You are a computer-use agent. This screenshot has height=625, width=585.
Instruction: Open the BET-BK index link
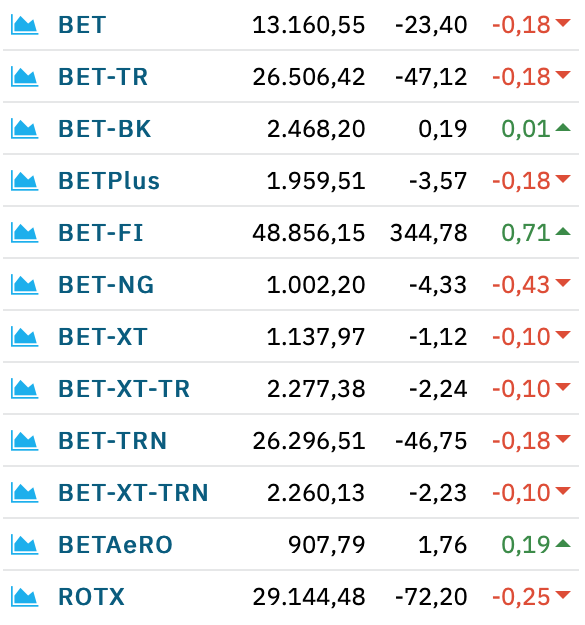click(105, 129)
